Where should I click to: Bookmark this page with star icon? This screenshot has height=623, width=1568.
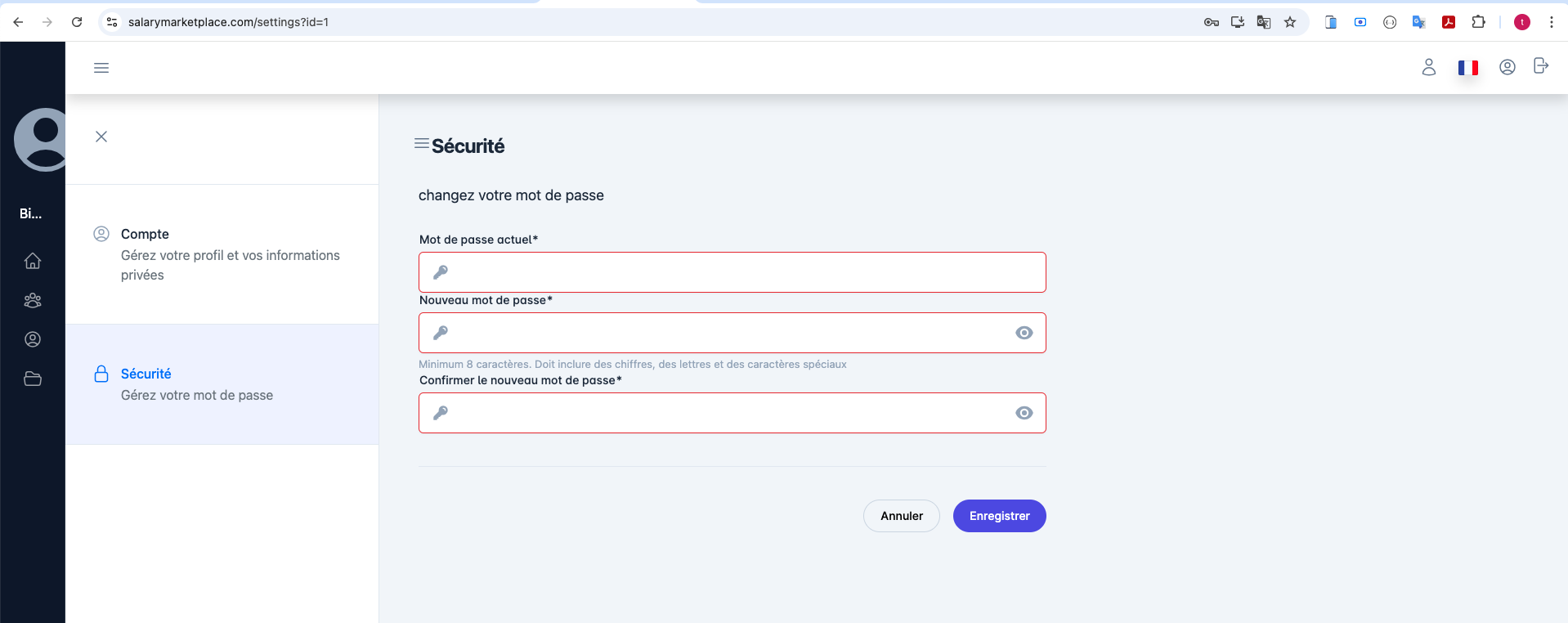point(1290,22)
